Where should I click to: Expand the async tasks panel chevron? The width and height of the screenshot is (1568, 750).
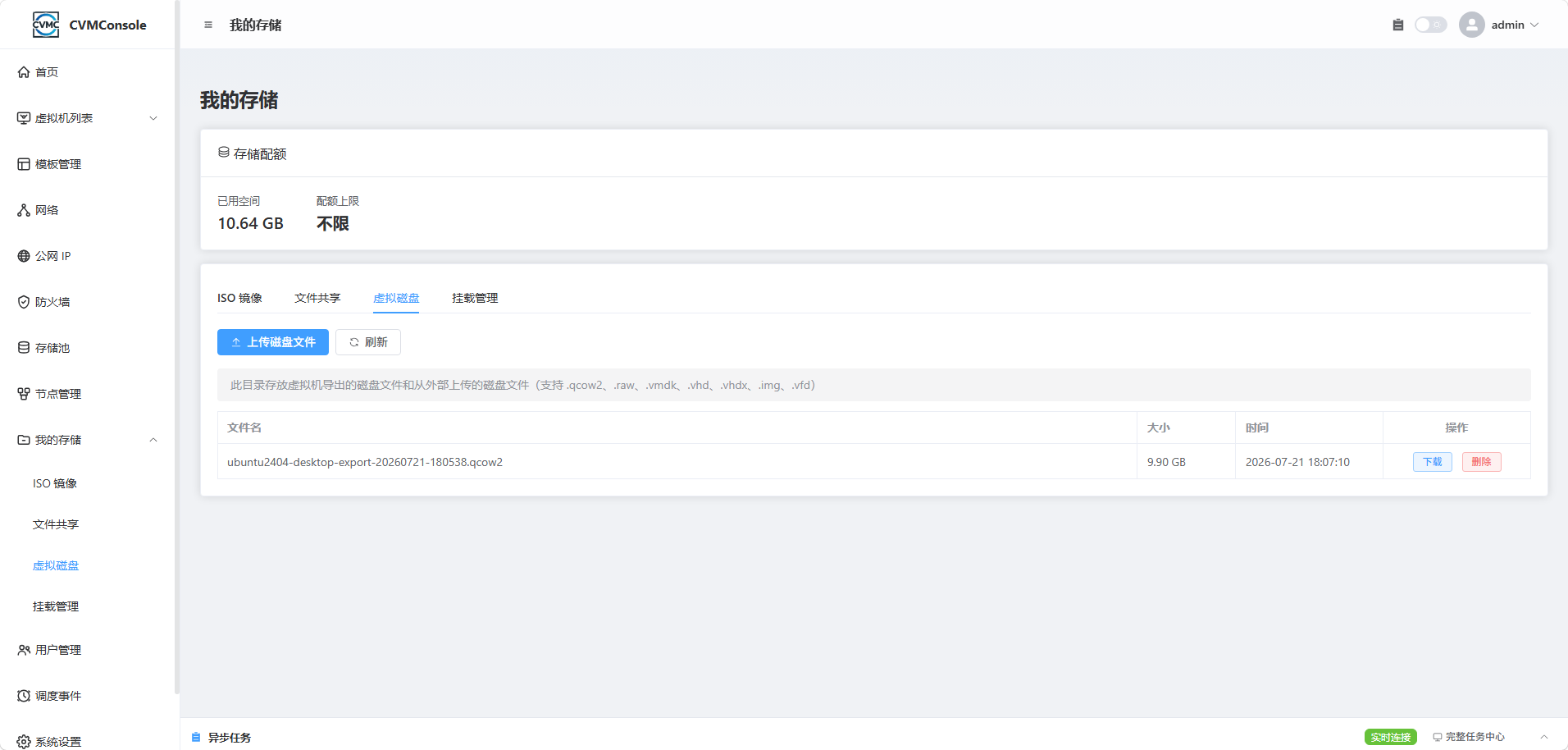pos(1544,737)
